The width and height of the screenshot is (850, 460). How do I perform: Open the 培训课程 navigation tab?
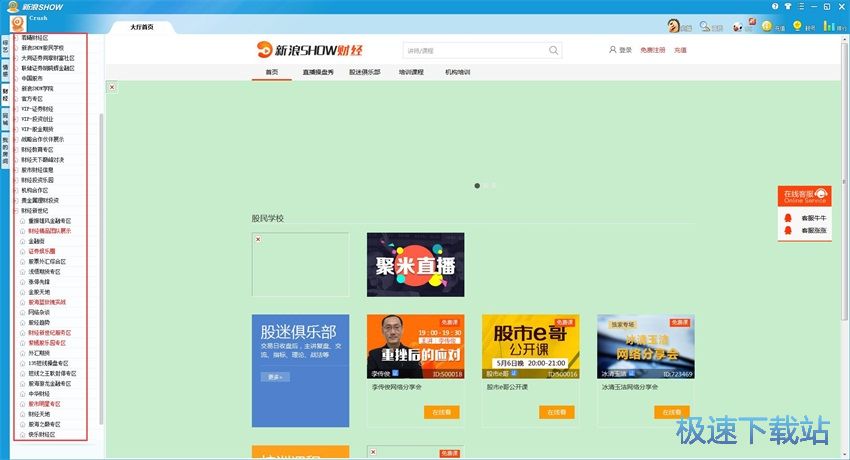pos(411,72)
